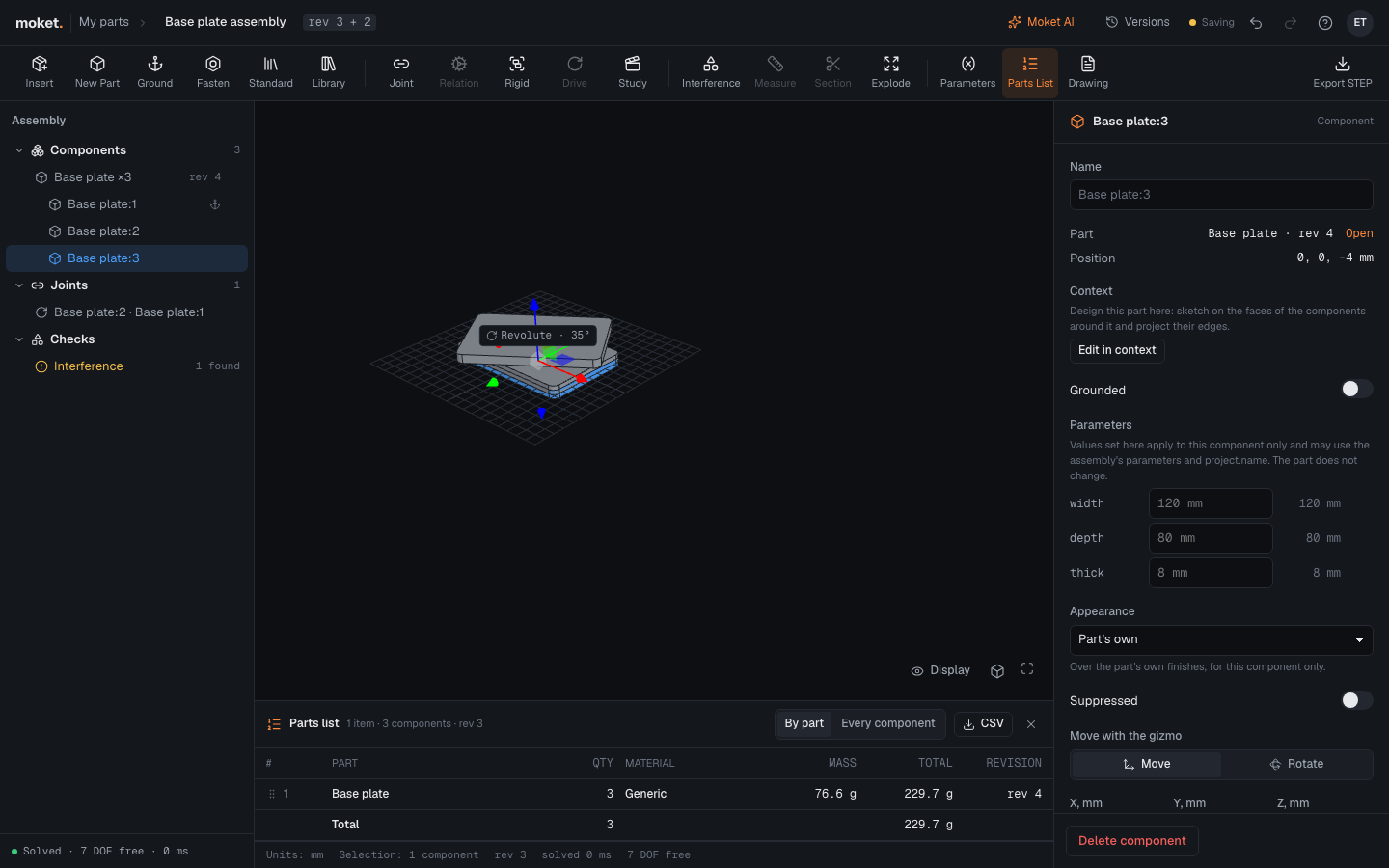Screen dimensions: 1389x868
Task: Toggle the Parts List panel
Action: pos(1030,72)
